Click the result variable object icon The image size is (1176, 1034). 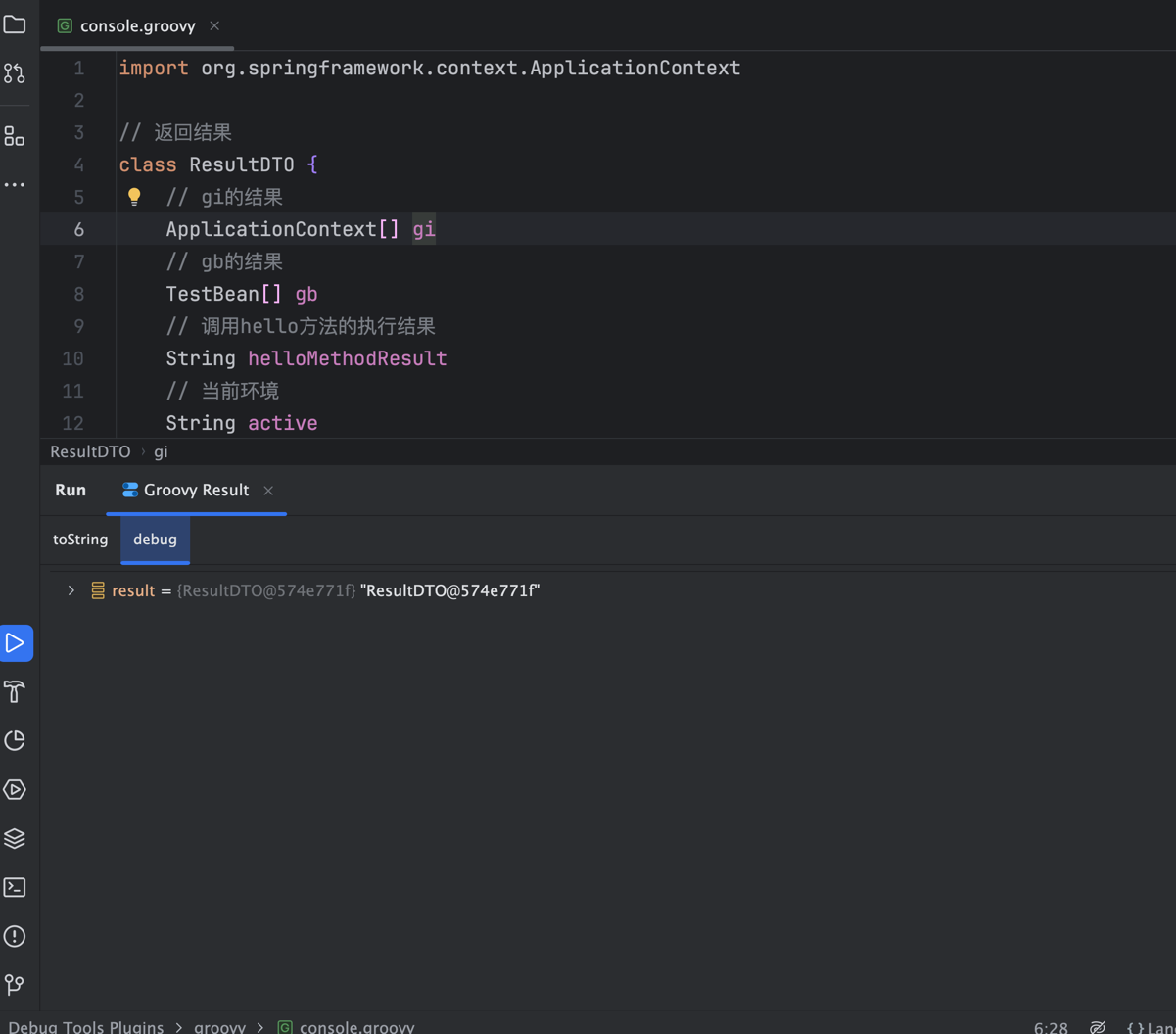click(x=98, y=590)
